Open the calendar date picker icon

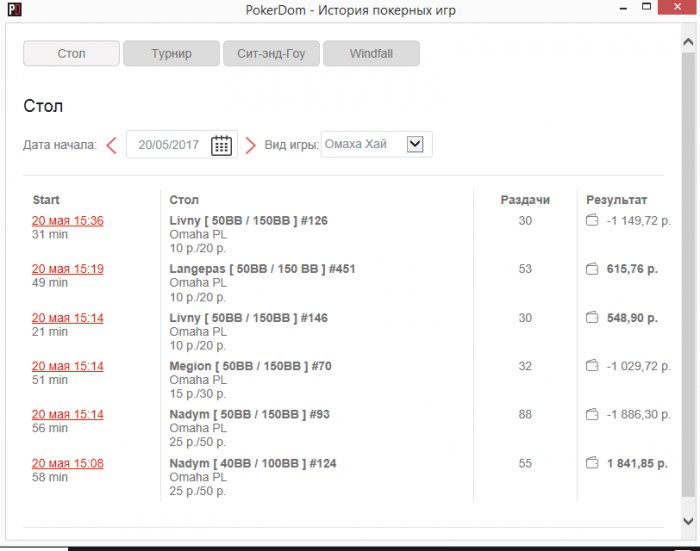[x=221, y=145]
